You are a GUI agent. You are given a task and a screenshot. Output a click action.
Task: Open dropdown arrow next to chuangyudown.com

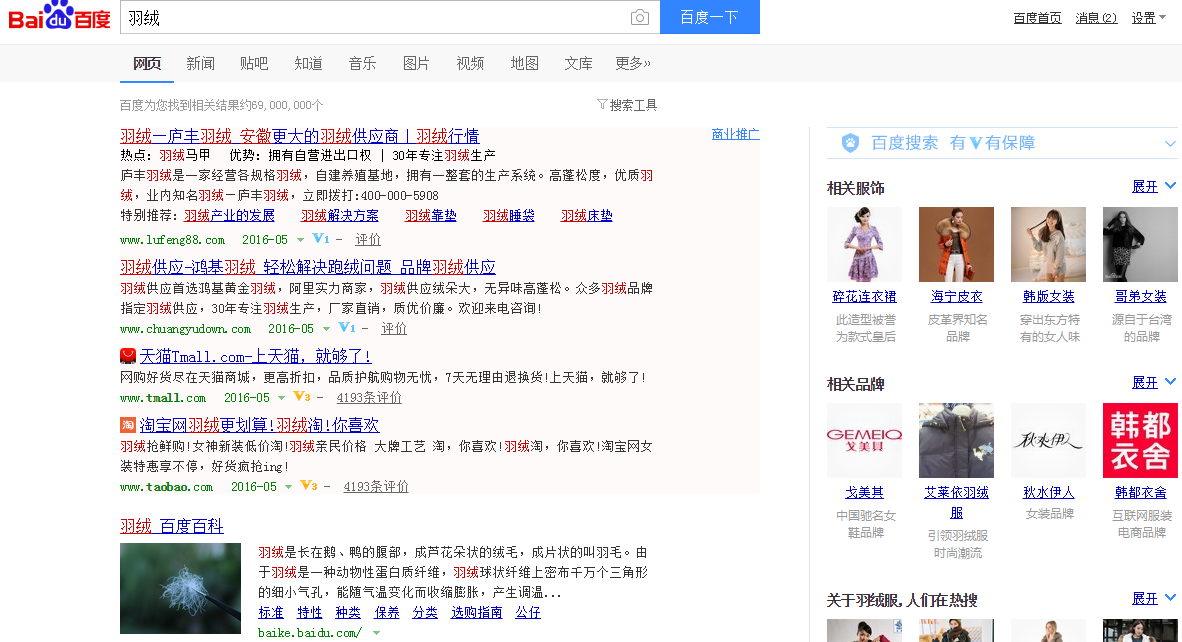click(x=326, y=329)
